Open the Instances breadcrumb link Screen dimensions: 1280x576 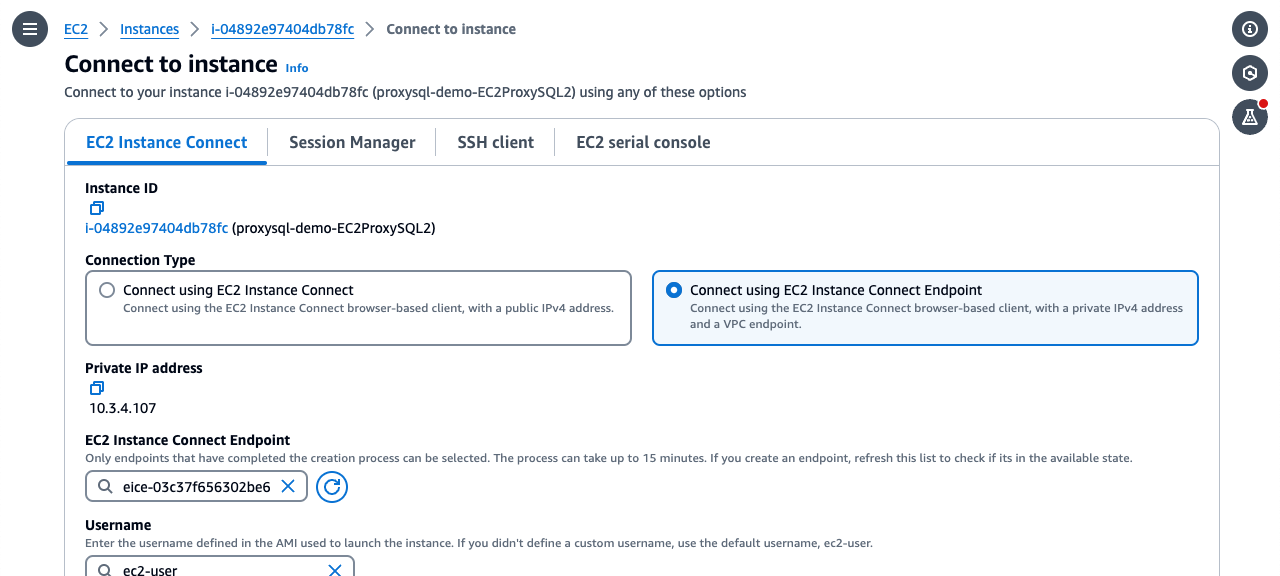(x=149, y=29)
